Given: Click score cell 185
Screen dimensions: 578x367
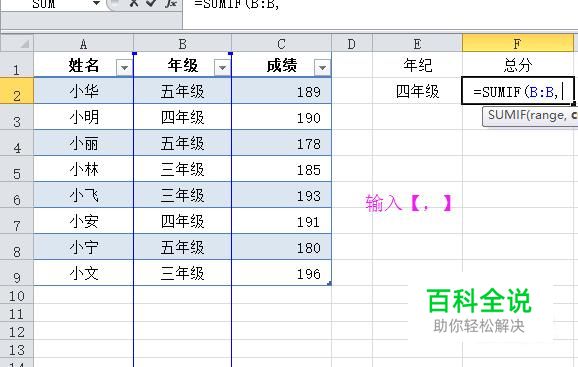Looking at the screenshot, I should [282, 169].
